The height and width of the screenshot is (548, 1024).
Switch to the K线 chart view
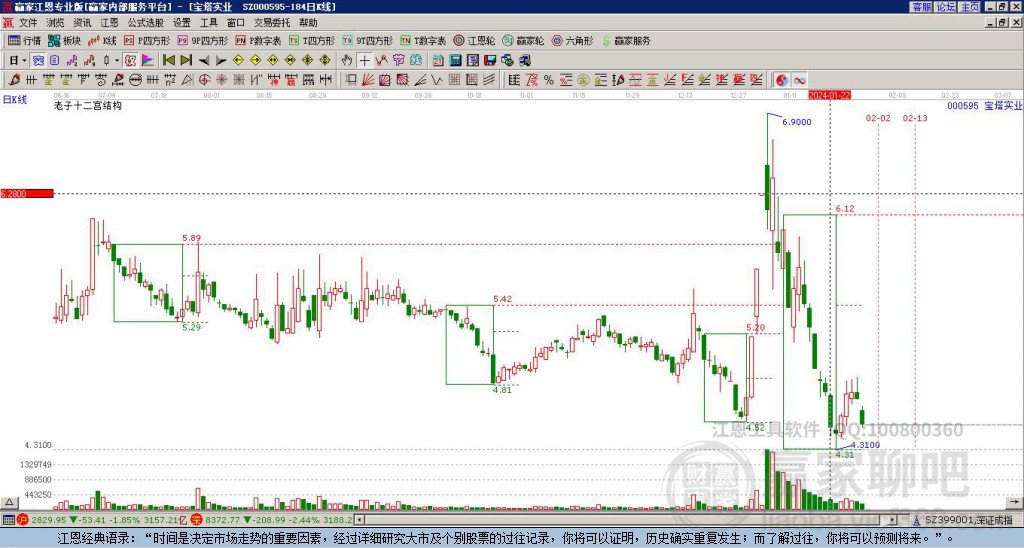pos(103,41)
